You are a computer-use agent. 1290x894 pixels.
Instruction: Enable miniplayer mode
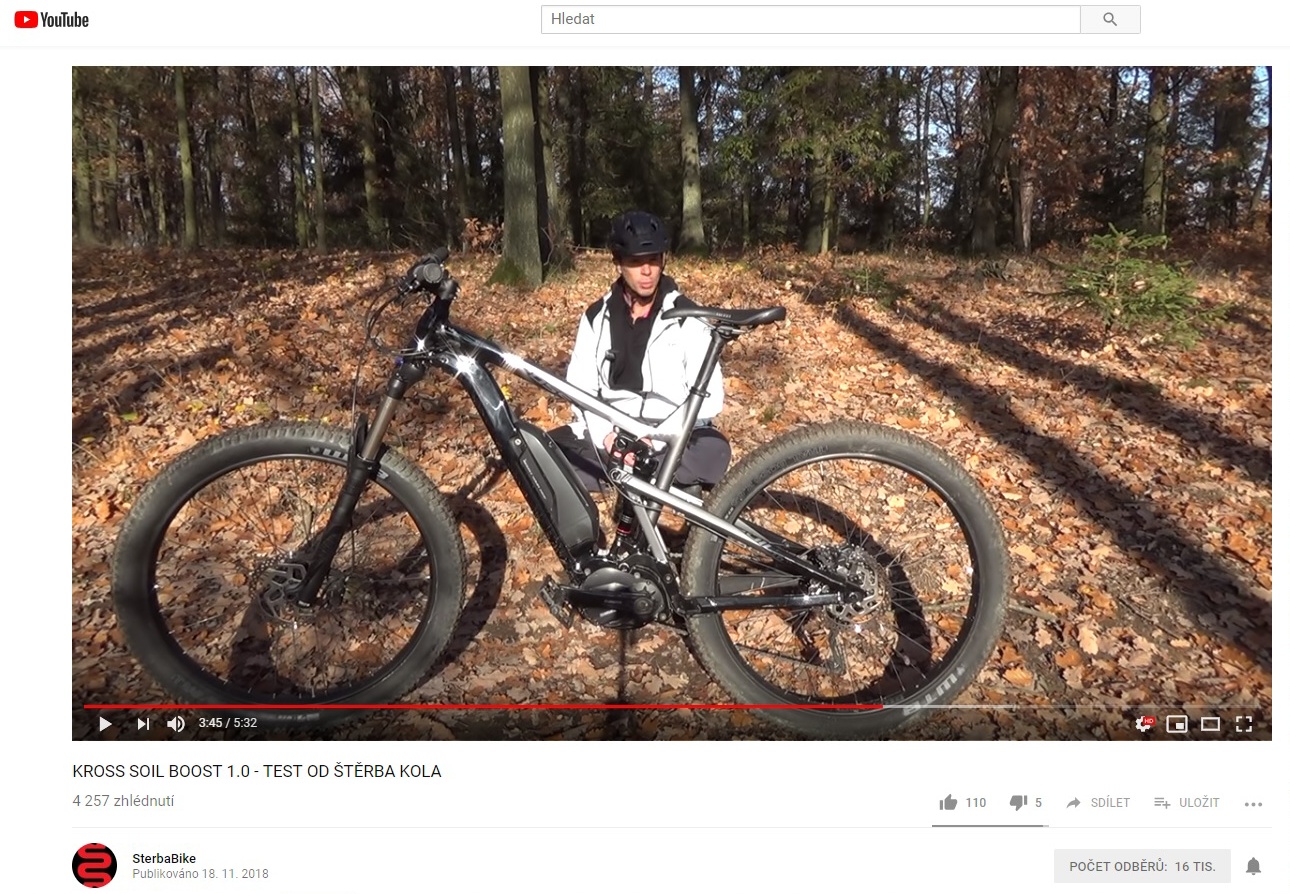[x=1177, y=724]
